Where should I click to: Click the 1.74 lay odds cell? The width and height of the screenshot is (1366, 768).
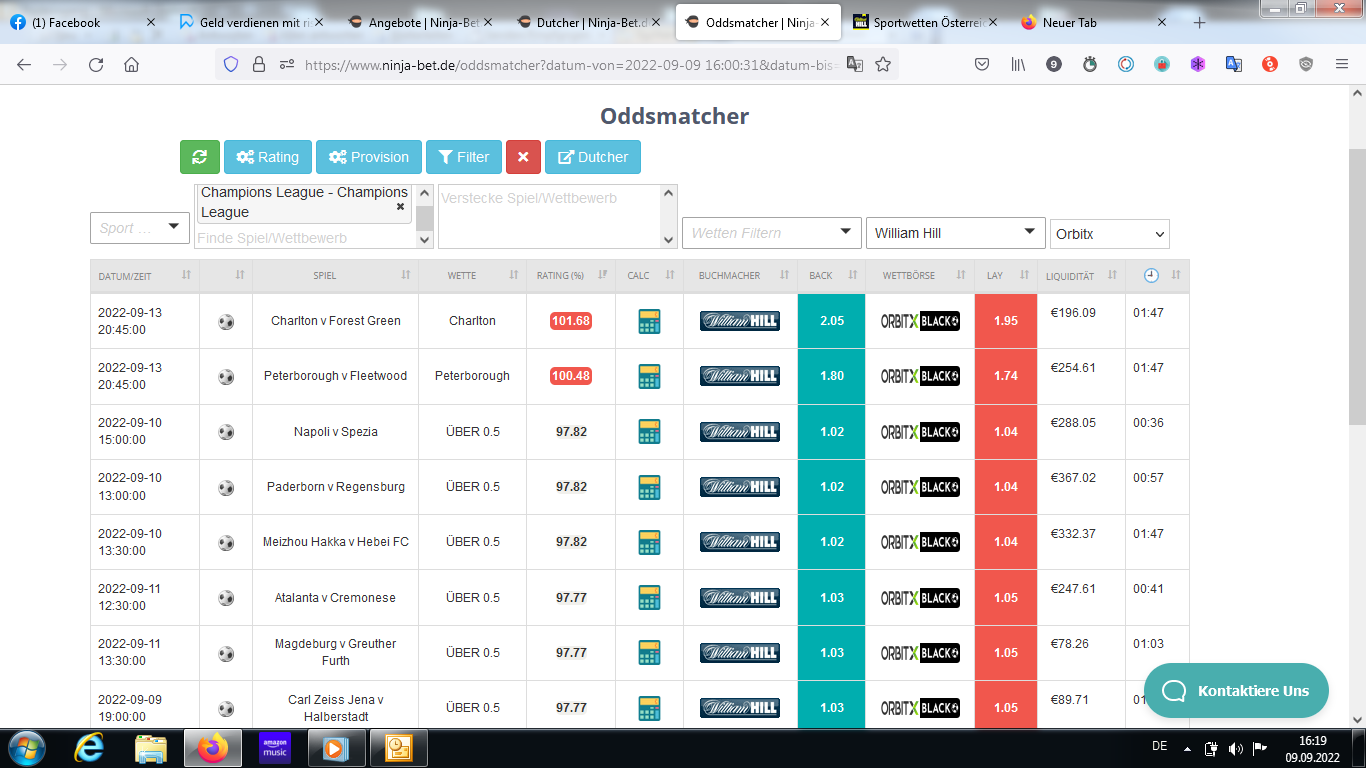click(x=1006, y=376)
